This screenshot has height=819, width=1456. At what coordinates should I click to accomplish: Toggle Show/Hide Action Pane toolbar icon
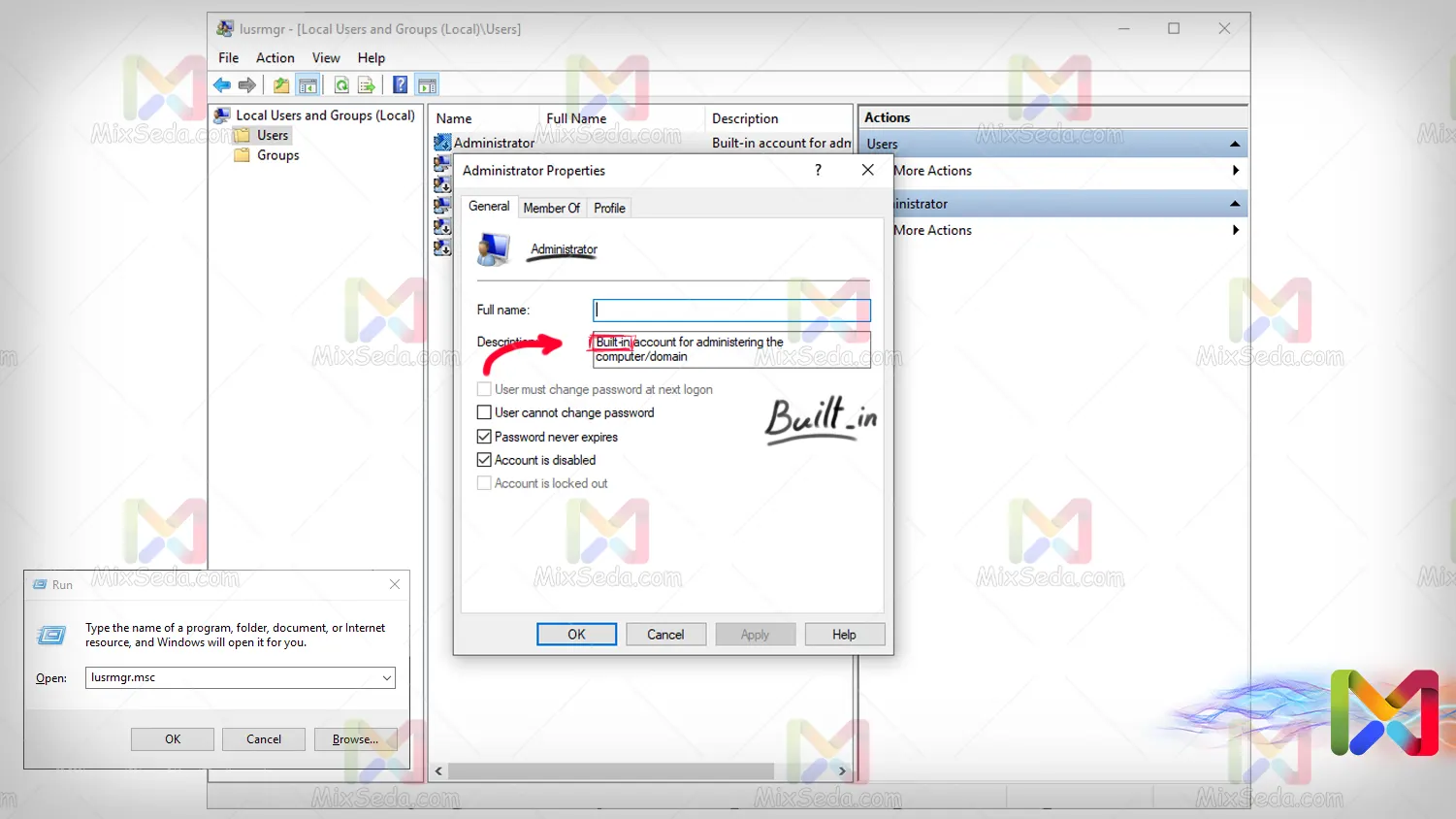[x=427, y=85]
